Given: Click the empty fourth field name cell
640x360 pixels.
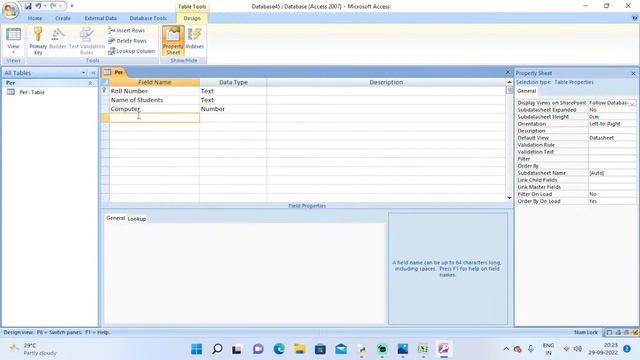Looking at the screenshot, I should [x=154, y=118].
